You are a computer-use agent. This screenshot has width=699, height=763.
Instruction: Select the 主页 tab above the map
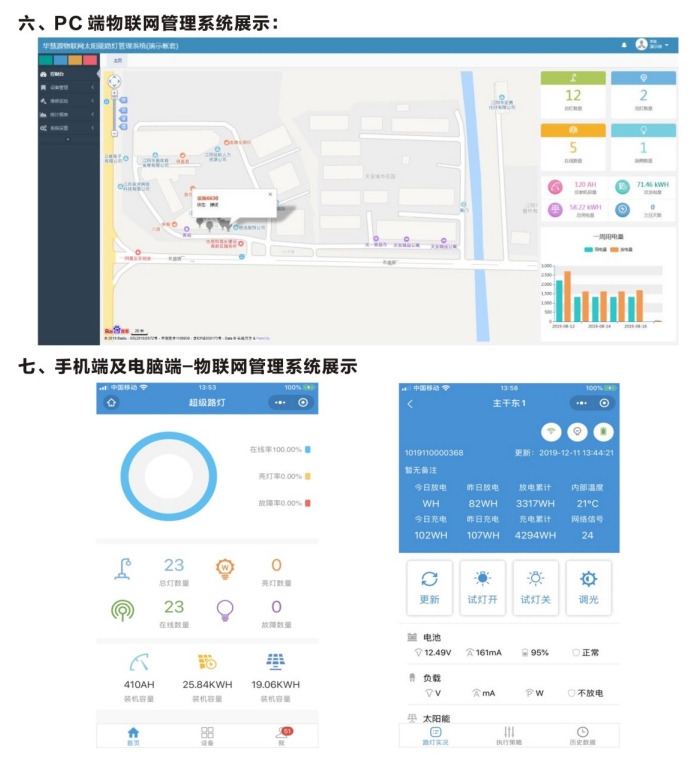pyautogui.click(x=118, y=60)
